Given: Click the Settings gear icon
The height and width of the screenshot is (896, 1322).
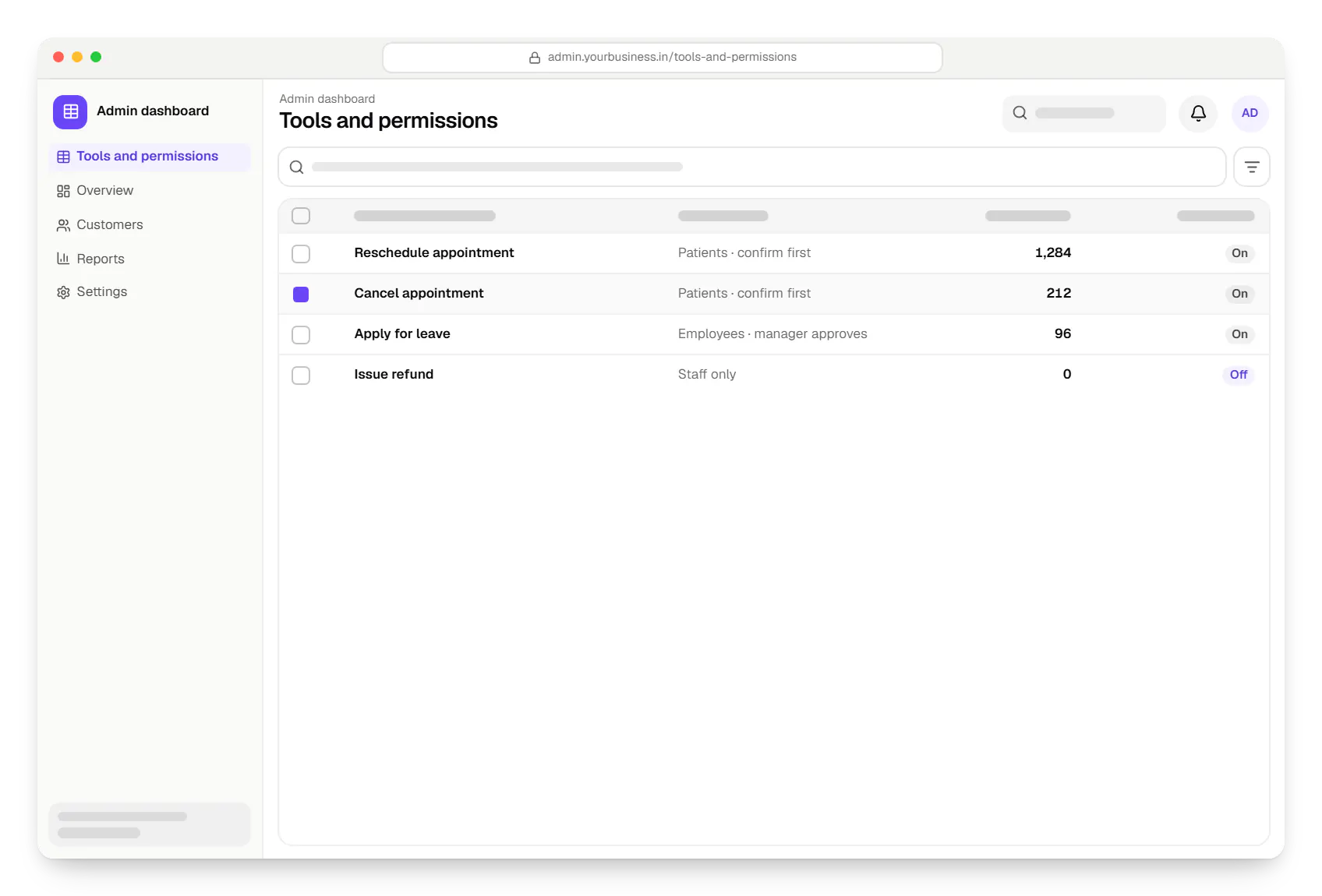Looking at the screenshot, I should pos(63,292).
